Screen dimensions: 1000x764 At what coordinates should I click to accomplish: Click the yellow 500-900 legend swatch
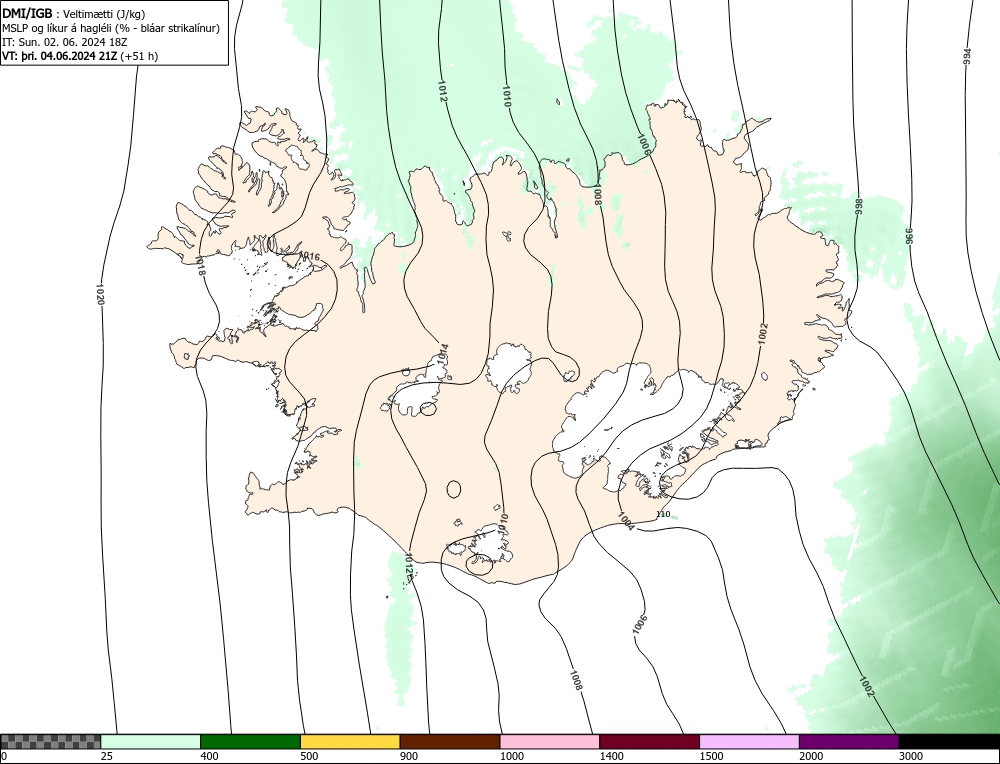coord(350,742)
